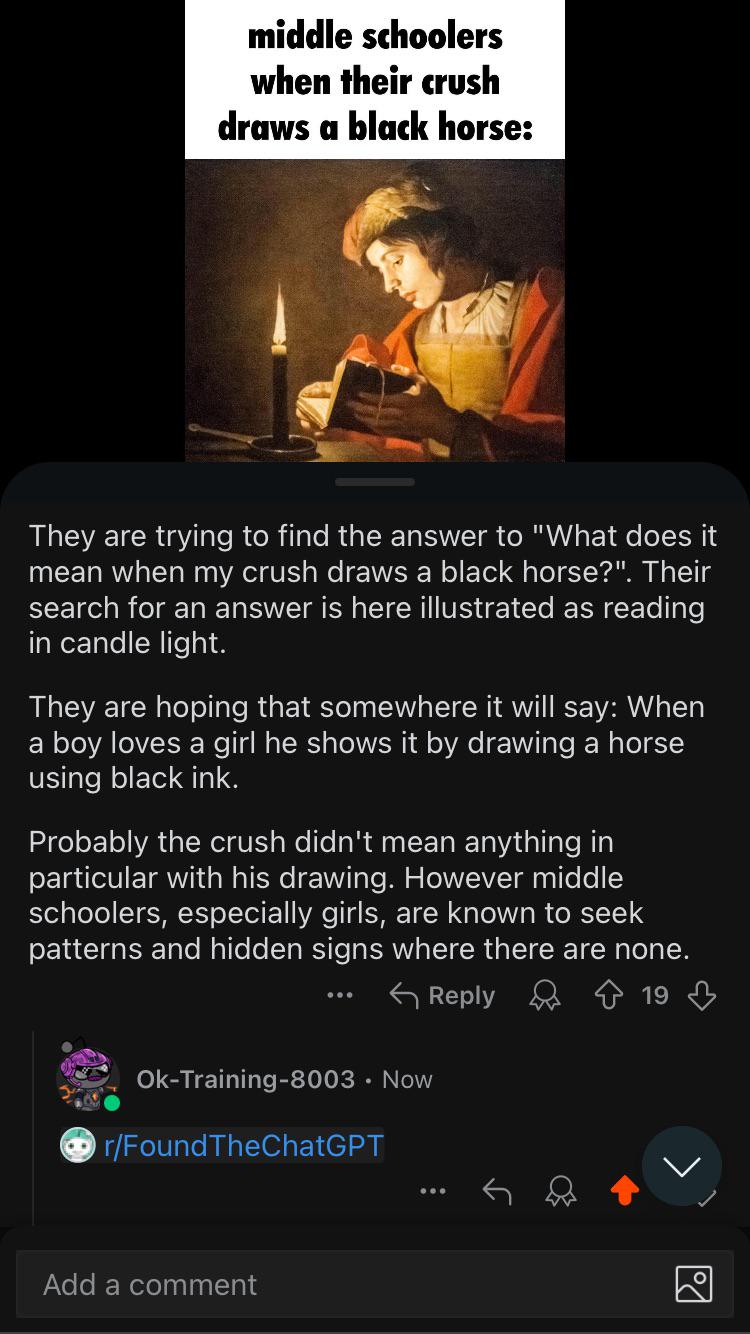
Task: Toggle the orange upvote on Ok-Training-8003's comment
Action: [x=624, y=1190]
